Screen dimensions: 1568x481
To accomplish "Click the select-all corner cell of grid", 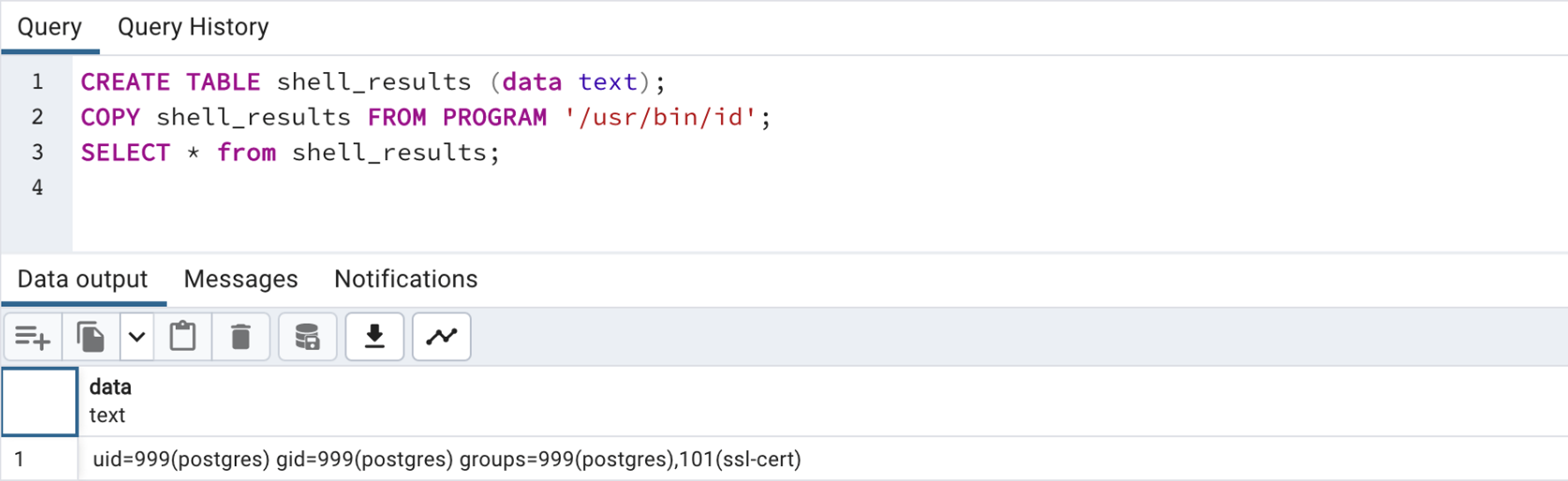I will [40, 401].
